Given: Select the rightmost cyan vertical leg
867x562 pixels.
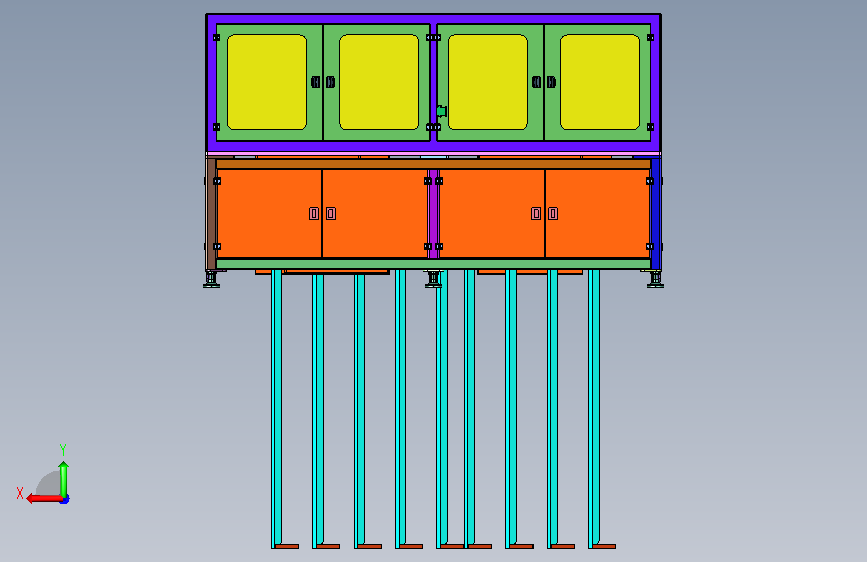Looking at the screenshot, I should pos(594,408).
